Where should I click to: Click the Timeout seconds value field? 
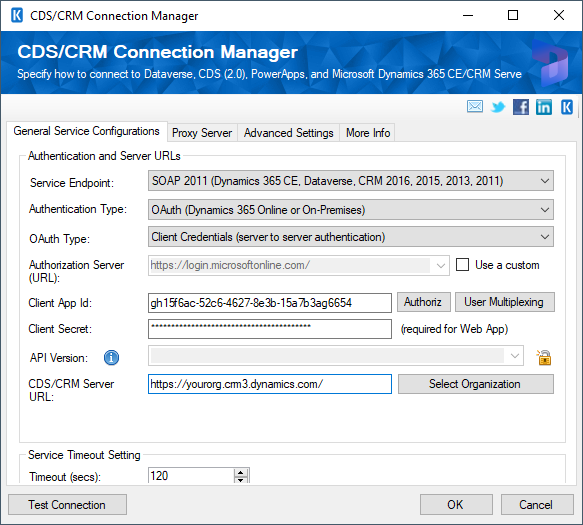click(191, 476)
